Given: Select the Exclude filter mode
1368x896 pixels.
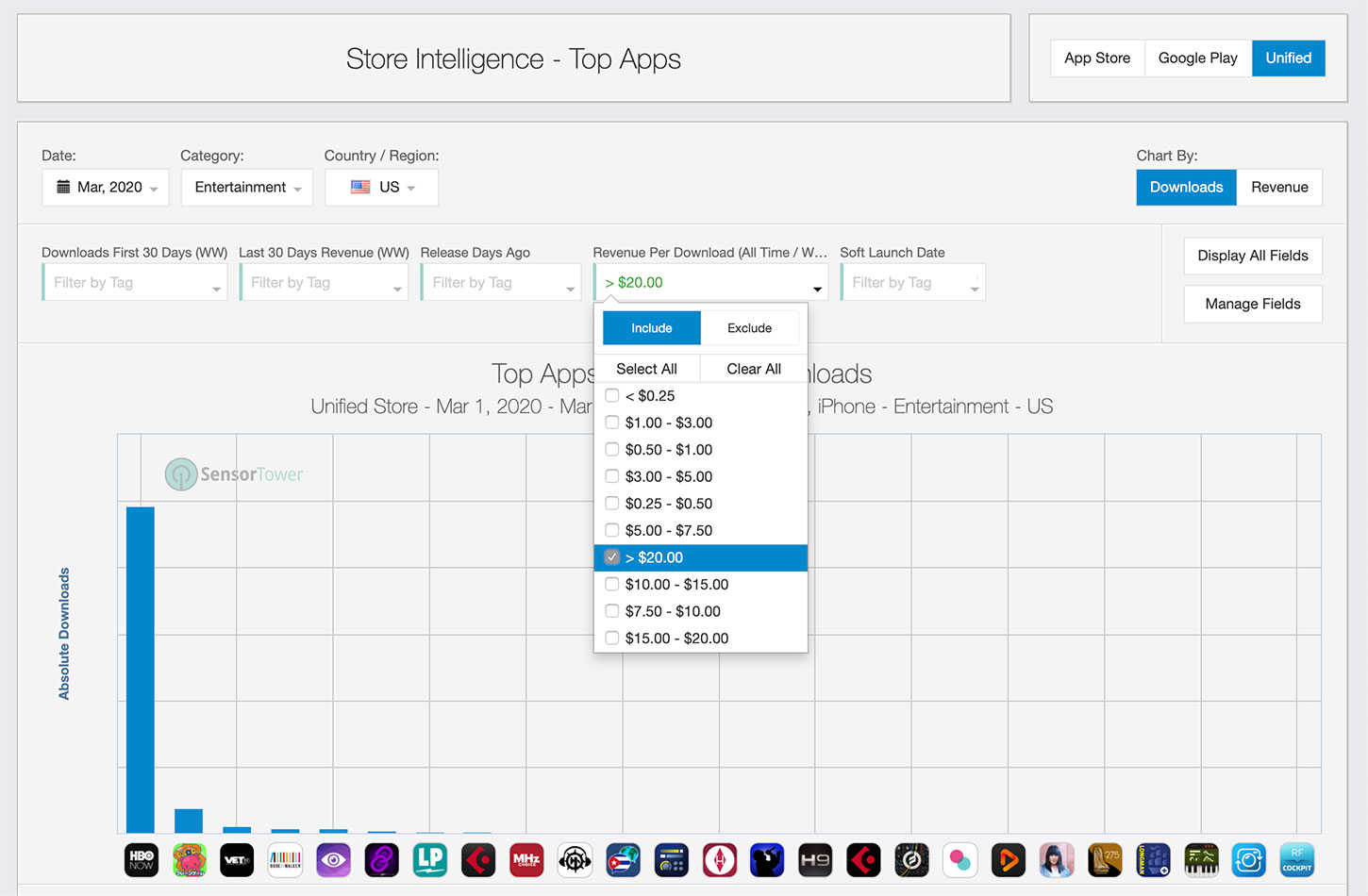Looking at the screenshot, I should pyautogui.click(x=750, y=328).
